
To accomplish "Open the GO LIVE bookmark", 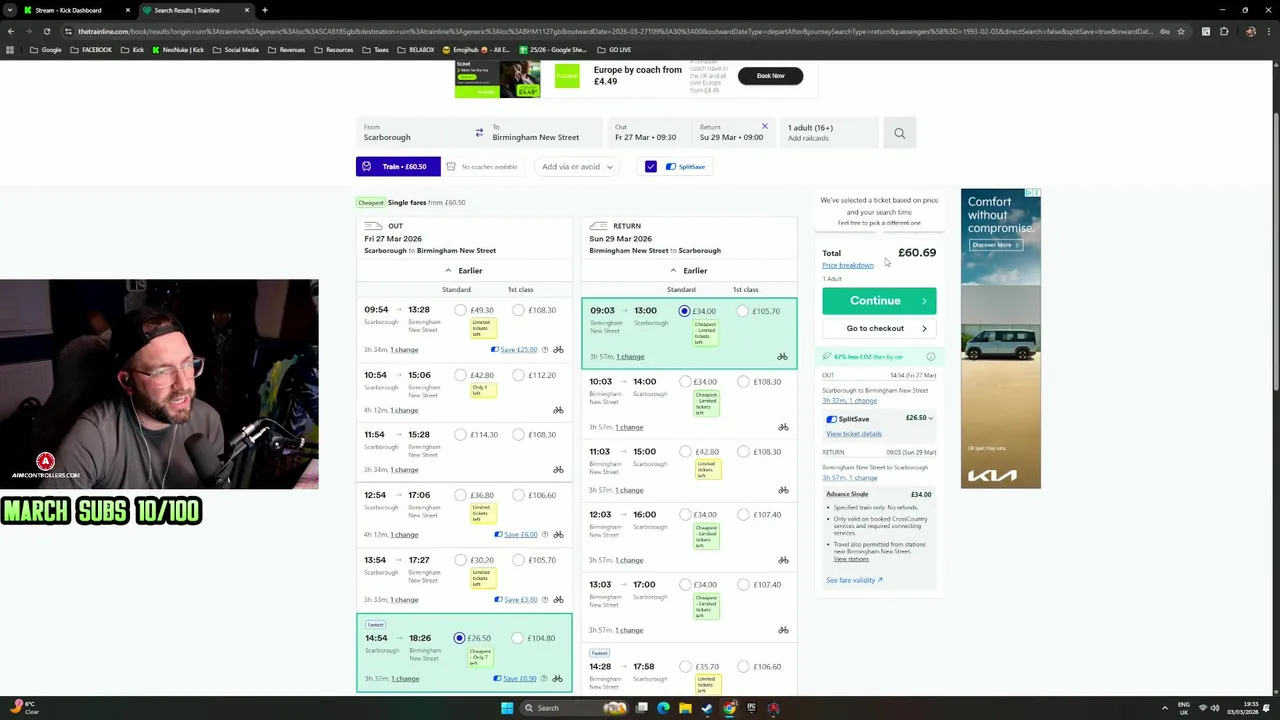I will click(x=614, y=50).
